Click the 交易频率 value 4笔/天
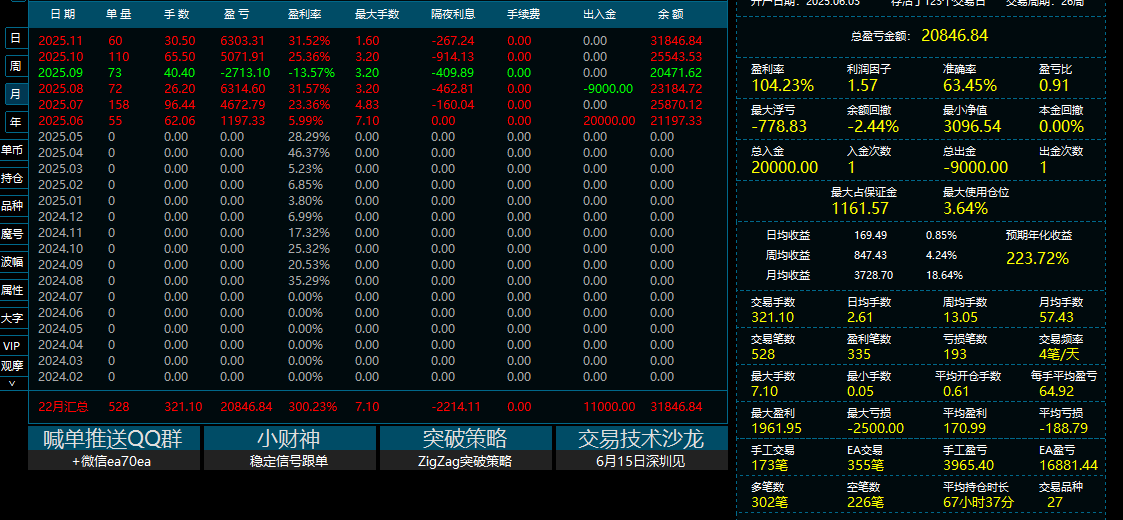This screenshot has width=1123, height=520. click(x=1058, y=355)
